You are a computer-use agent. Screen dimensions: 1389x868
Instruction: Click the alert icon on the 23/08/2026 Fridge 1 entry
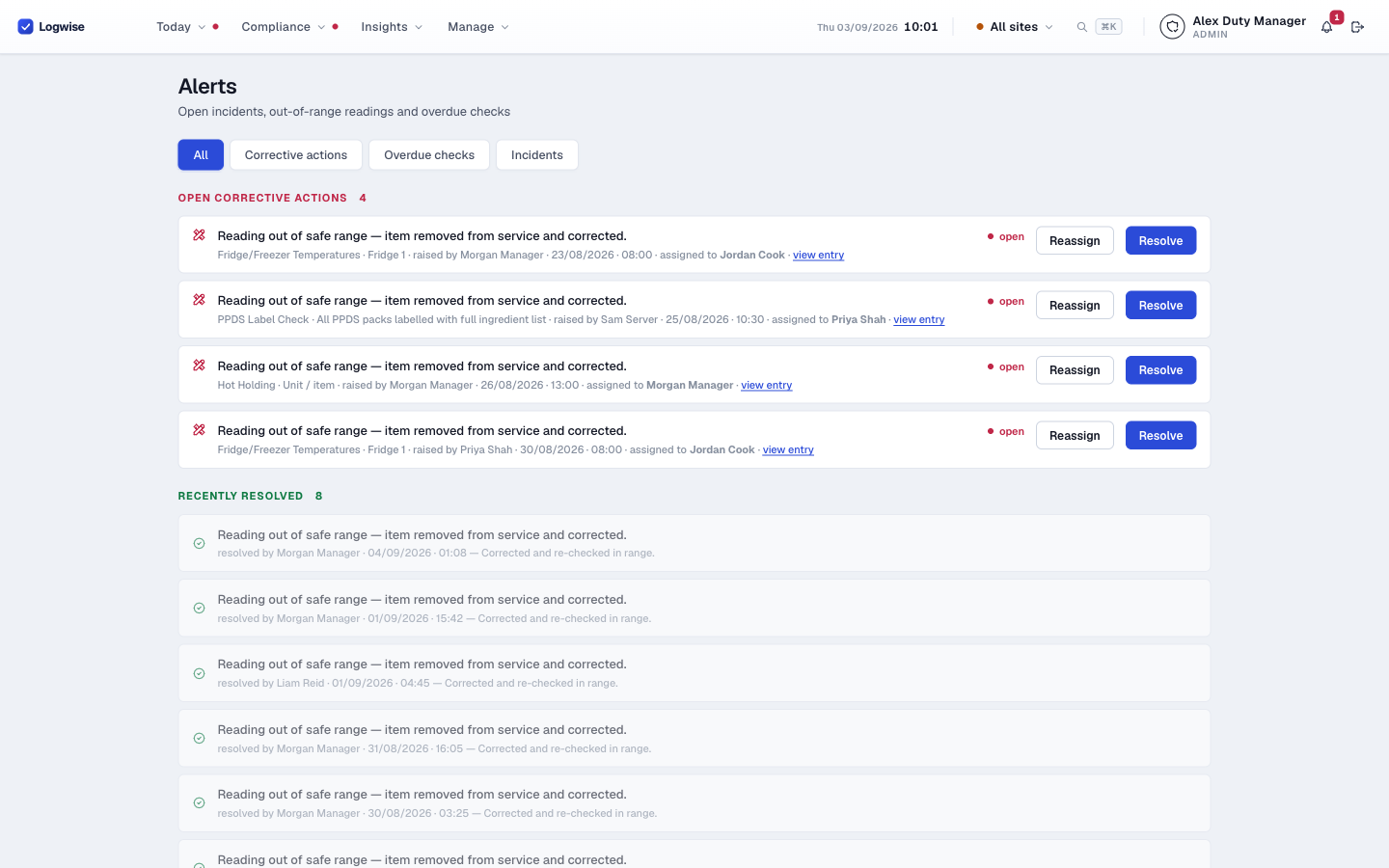pos(199,235)
